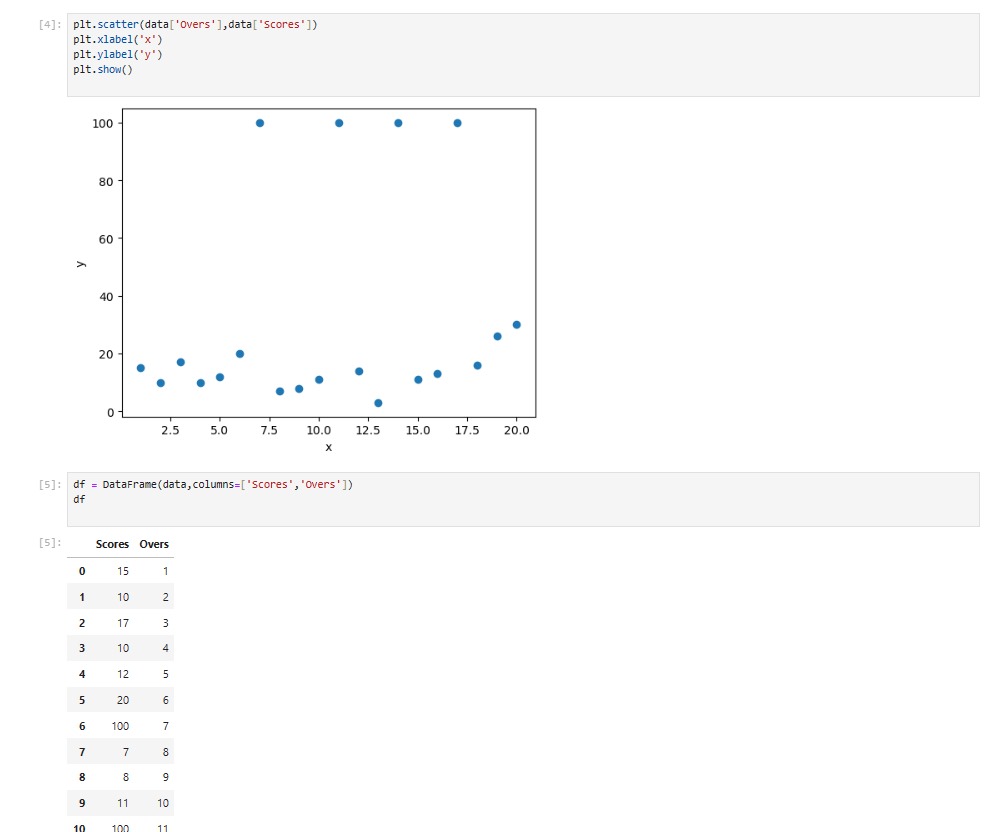Click Overs value 10 in row 9
This screenshot has height=832, width=987.
tap(163, 803)
